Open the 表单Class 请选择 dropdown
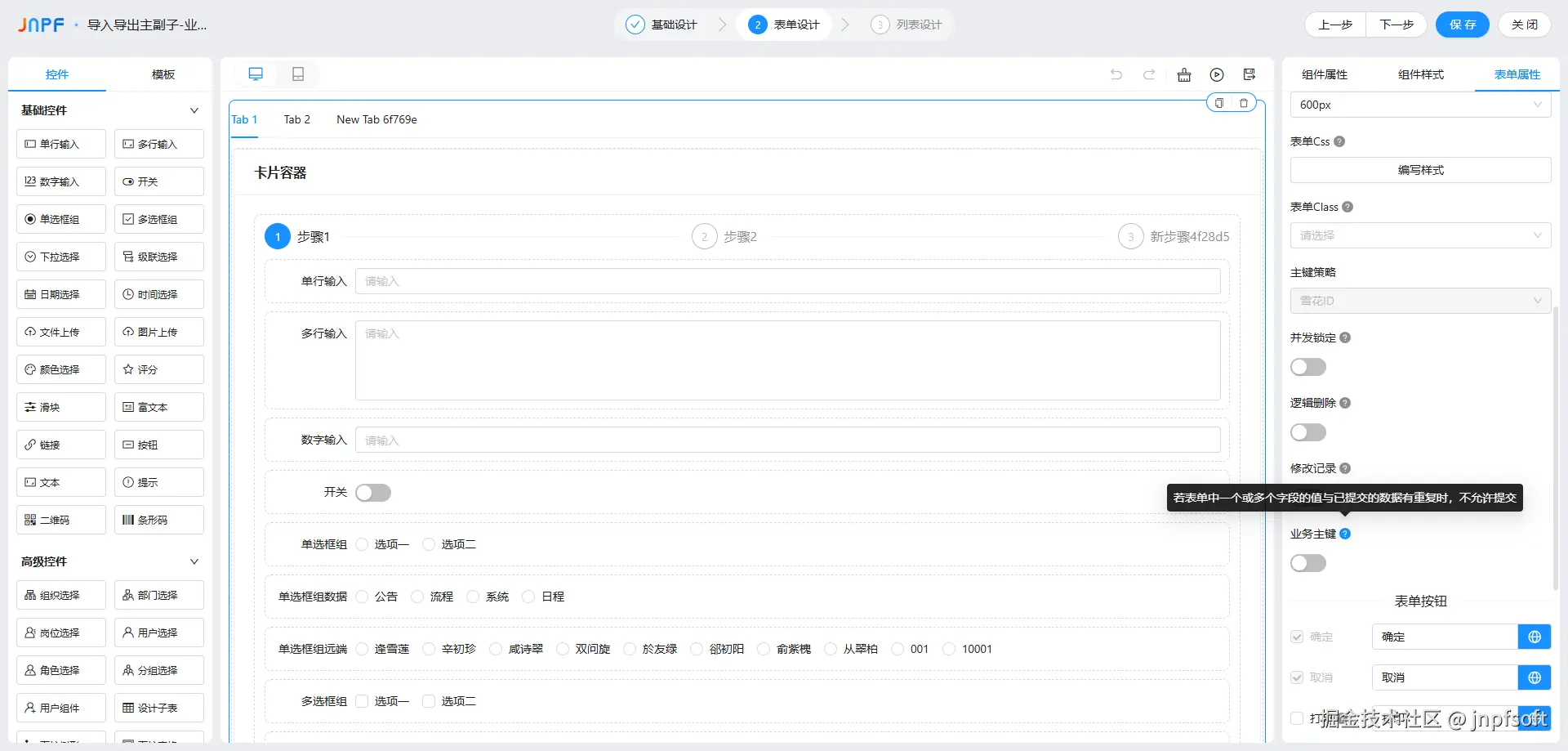The width and height of the screenshot is (1568, 751). tap(1420, 235)
